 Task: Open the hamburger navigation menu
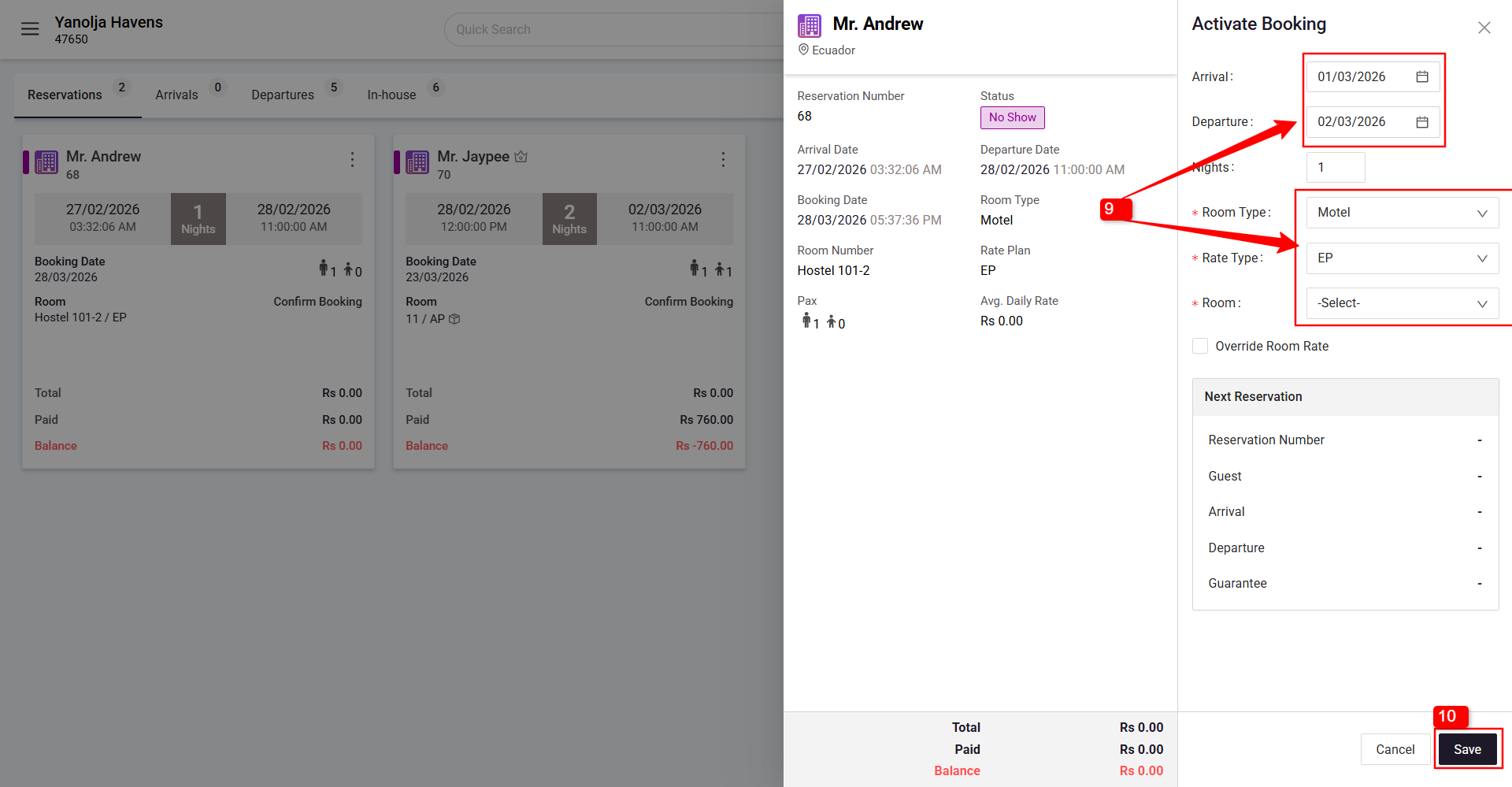[30, 29]
